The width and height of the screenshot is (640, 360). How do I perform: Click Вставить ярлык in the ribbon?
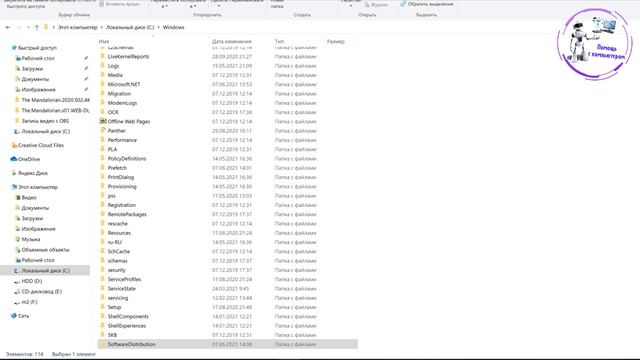(x=119, y=4)
